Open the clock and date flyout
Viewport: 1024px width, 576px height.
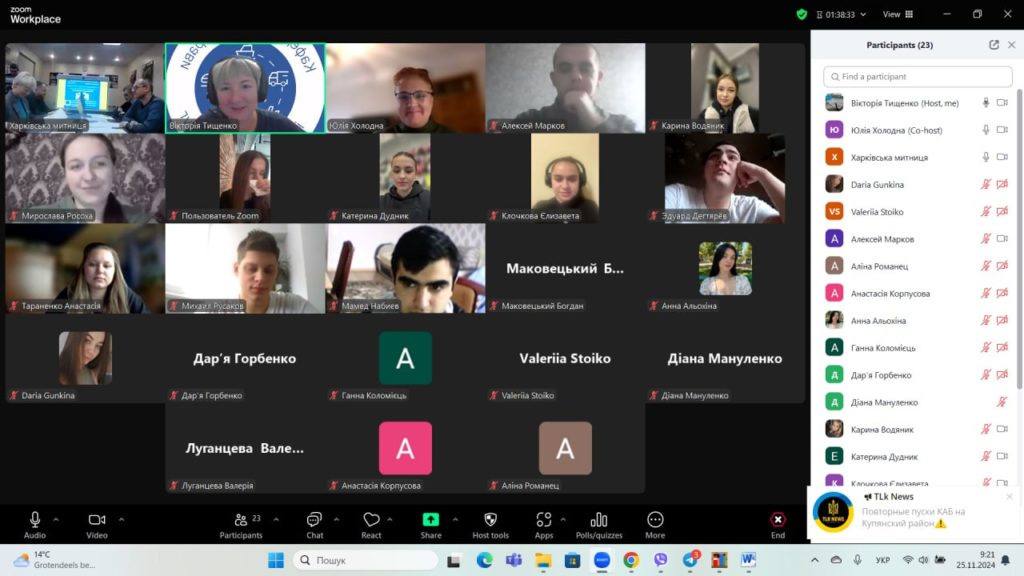(975, 560)
